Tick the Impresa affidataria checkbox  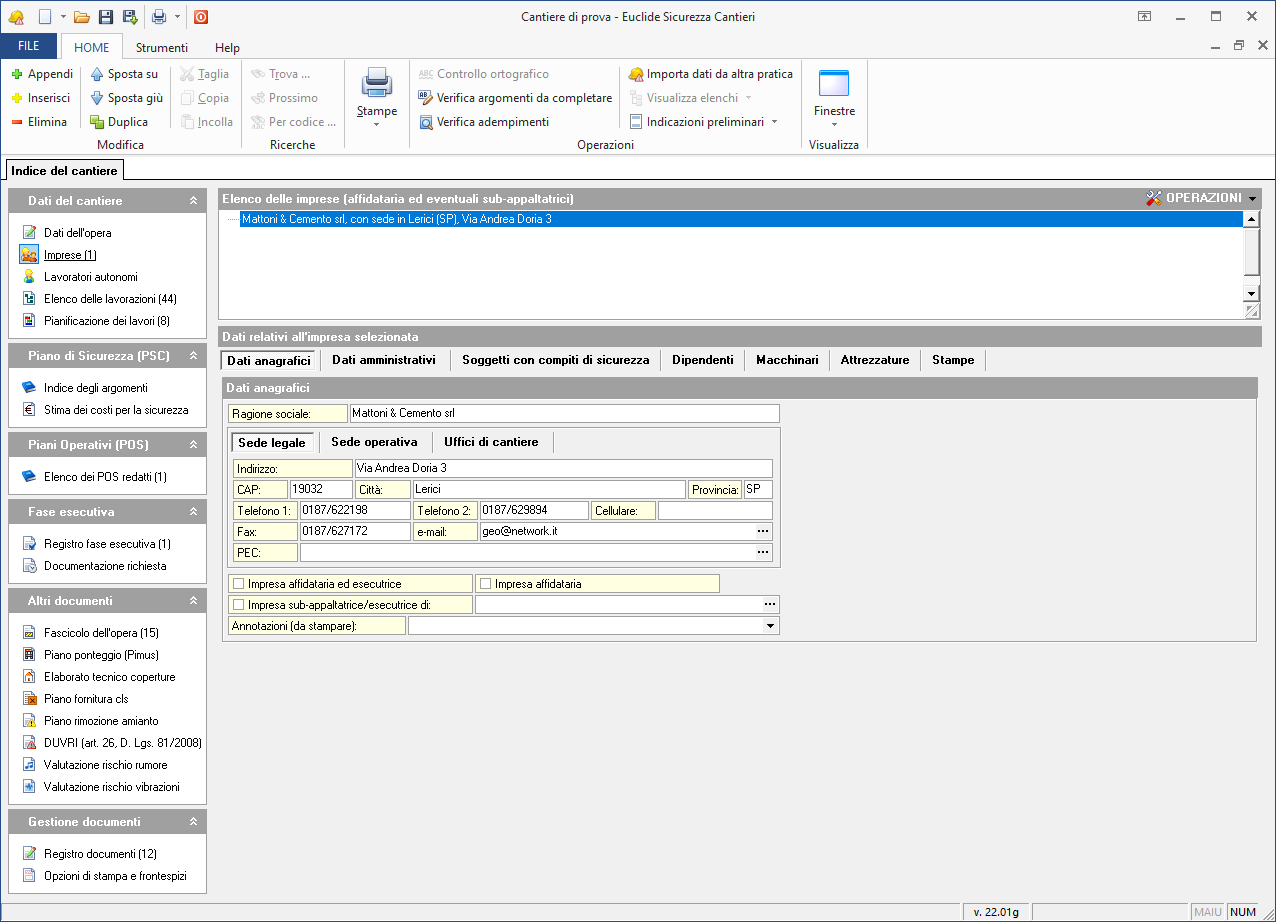pos(486,584)
